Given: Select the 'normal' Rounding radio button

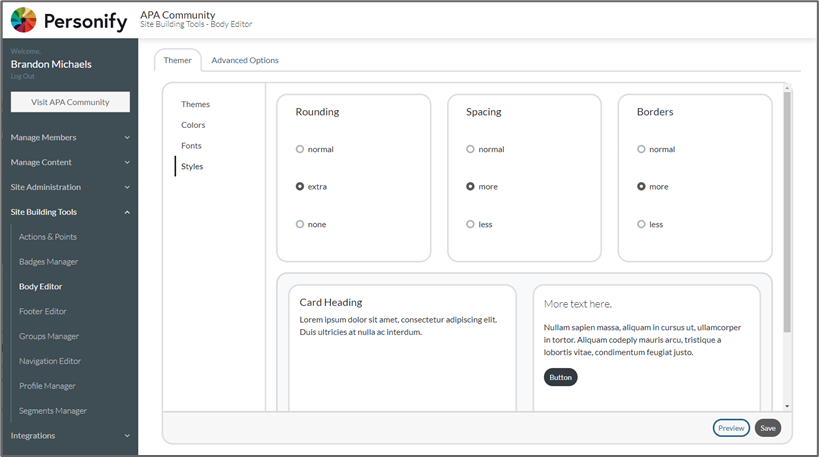Looking at the screenshot, I should (300, 149).
